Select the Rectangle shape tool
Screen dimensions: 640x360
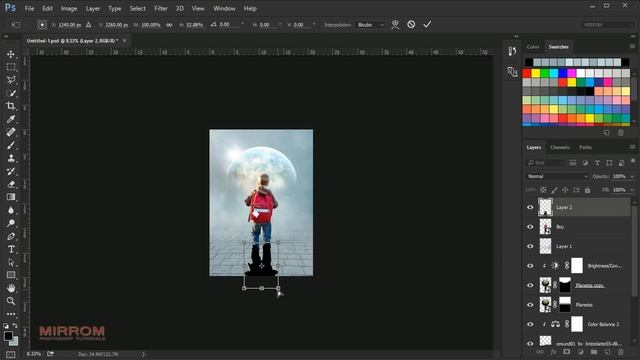click(x=11, y=275)
